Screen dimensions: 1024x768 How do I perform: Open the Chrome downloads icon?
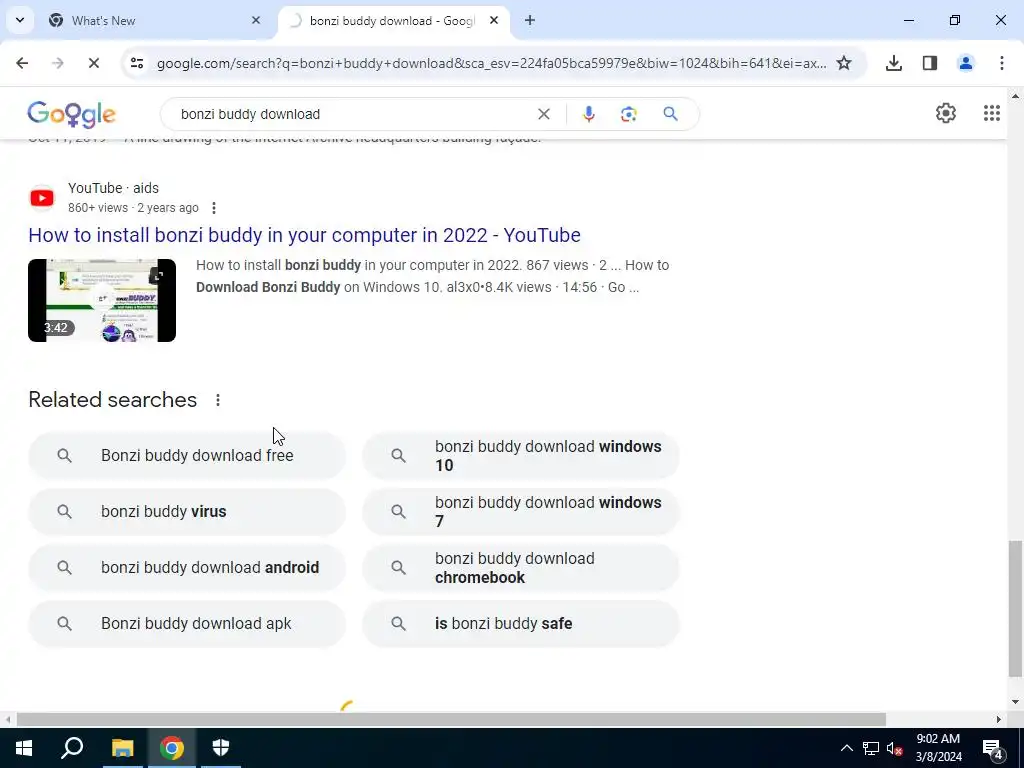point(893,63)
